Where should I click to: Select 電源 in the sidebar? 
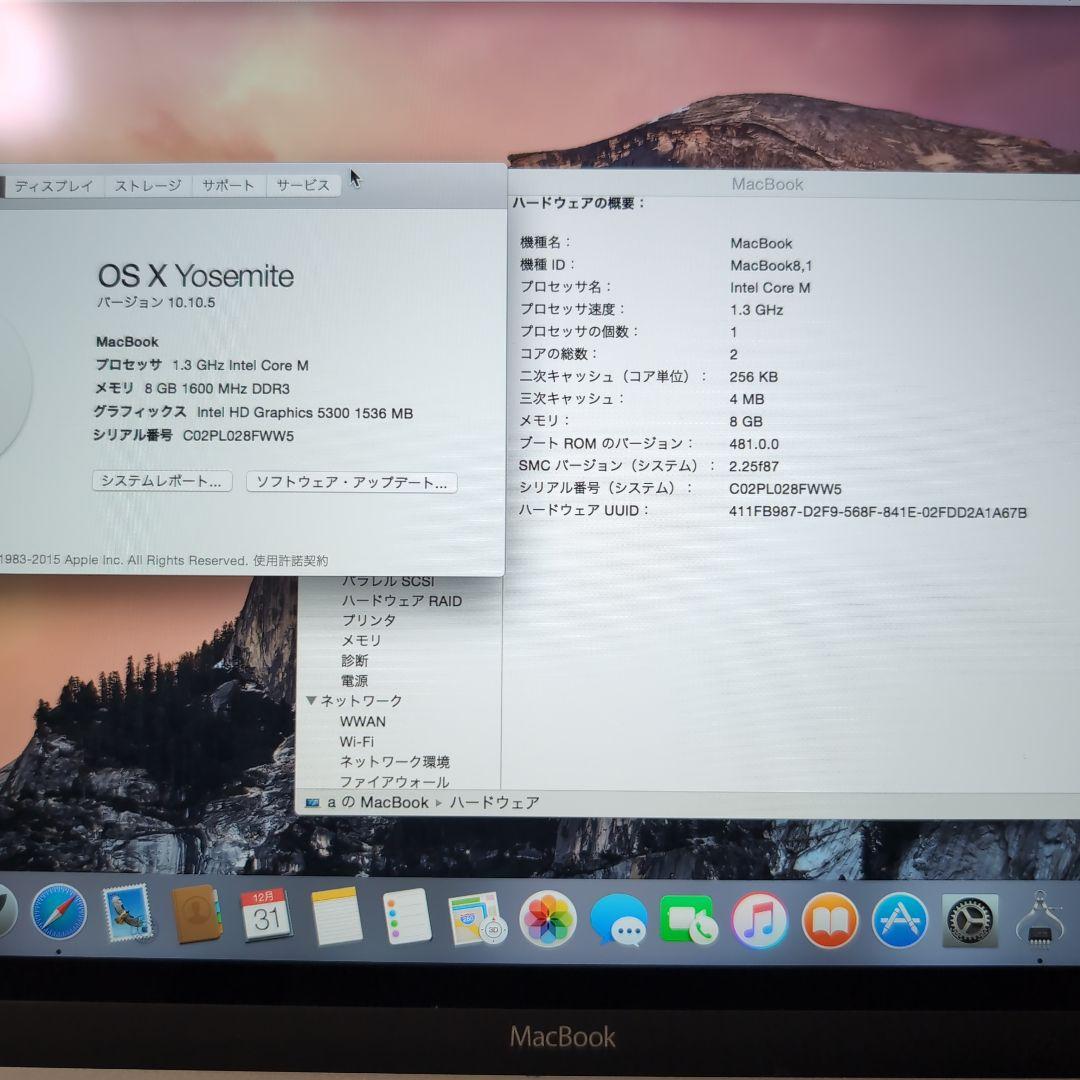point(355,681)
